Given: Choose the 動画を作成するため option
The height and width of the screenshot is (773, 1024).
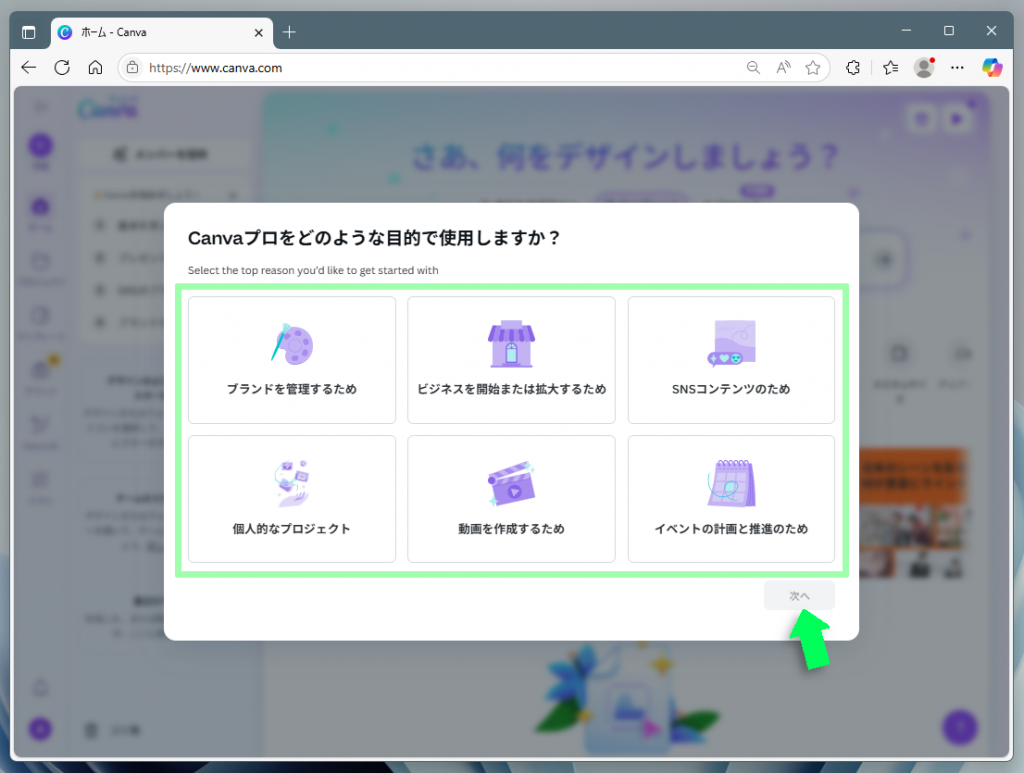Looking at the screenshot, I should click(511, 498).
